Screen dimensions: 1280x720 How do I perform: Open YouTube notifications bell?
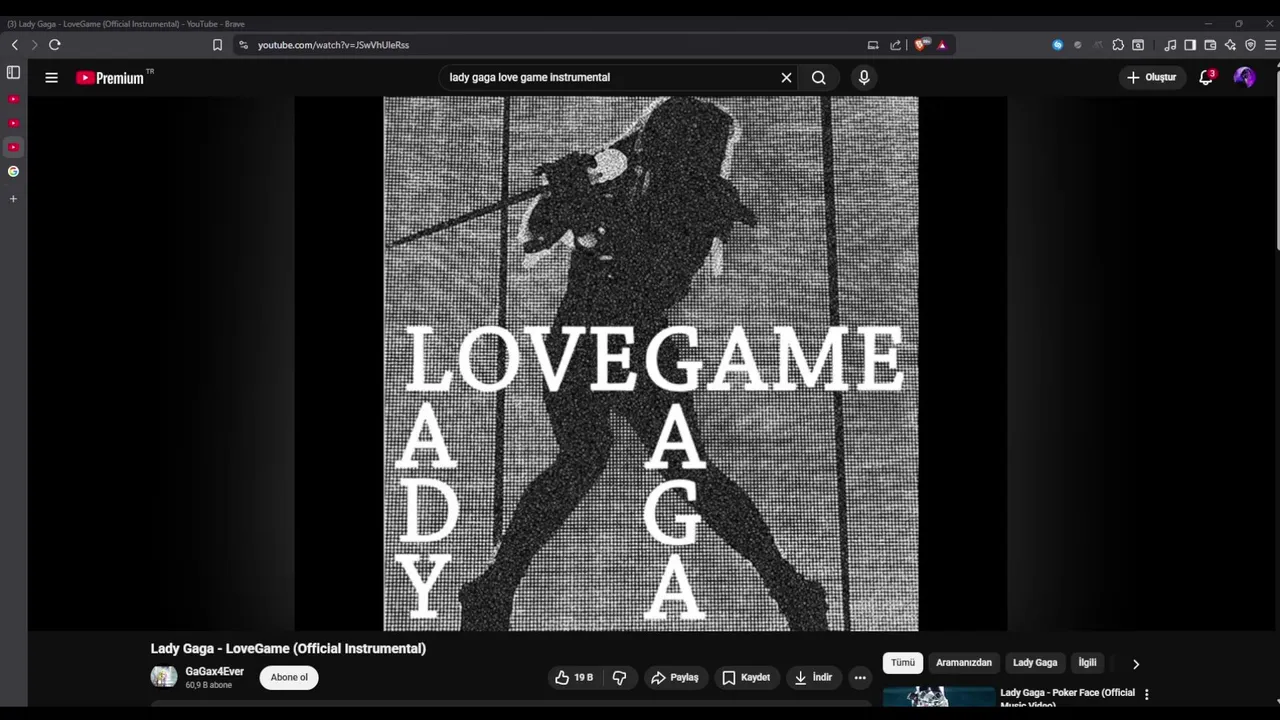(1206, 77)
